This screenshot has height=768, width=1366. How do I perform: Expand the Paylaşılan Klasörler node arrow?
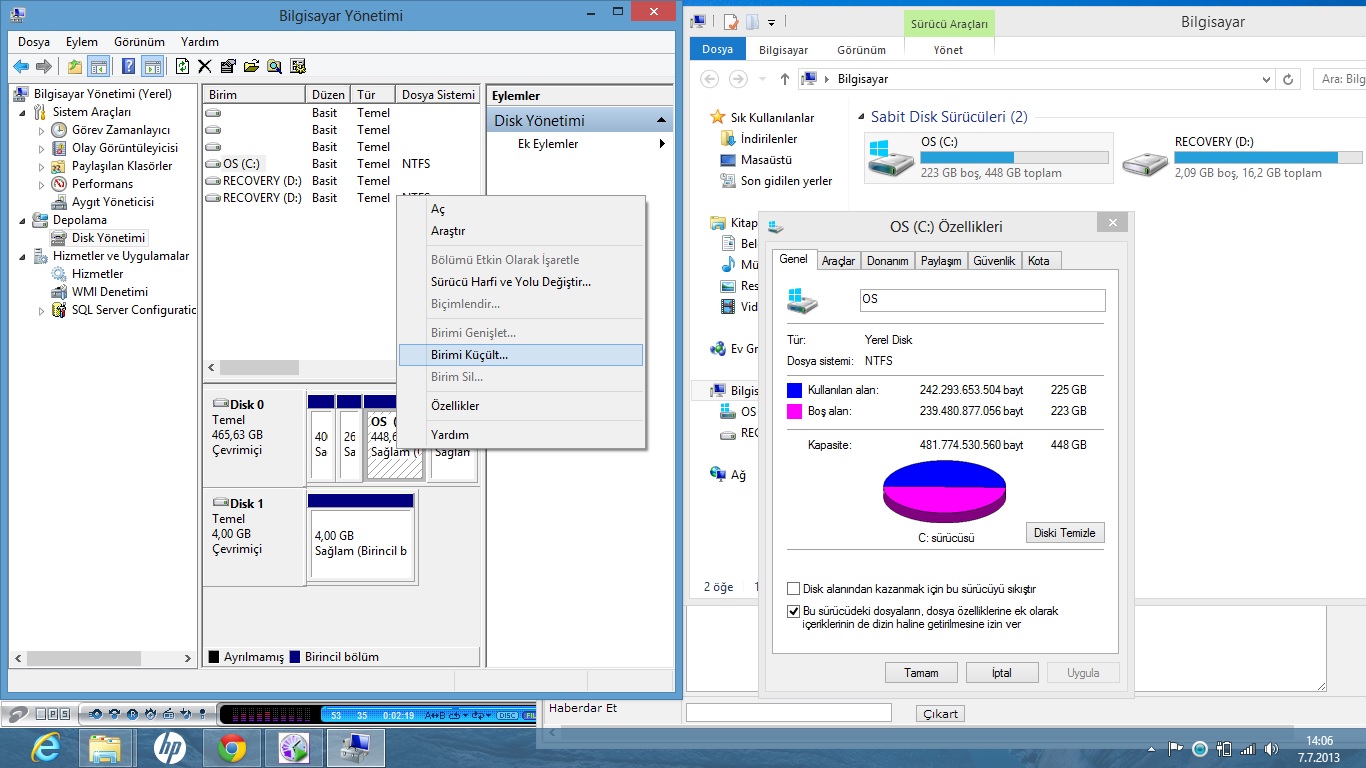[41, 167]
